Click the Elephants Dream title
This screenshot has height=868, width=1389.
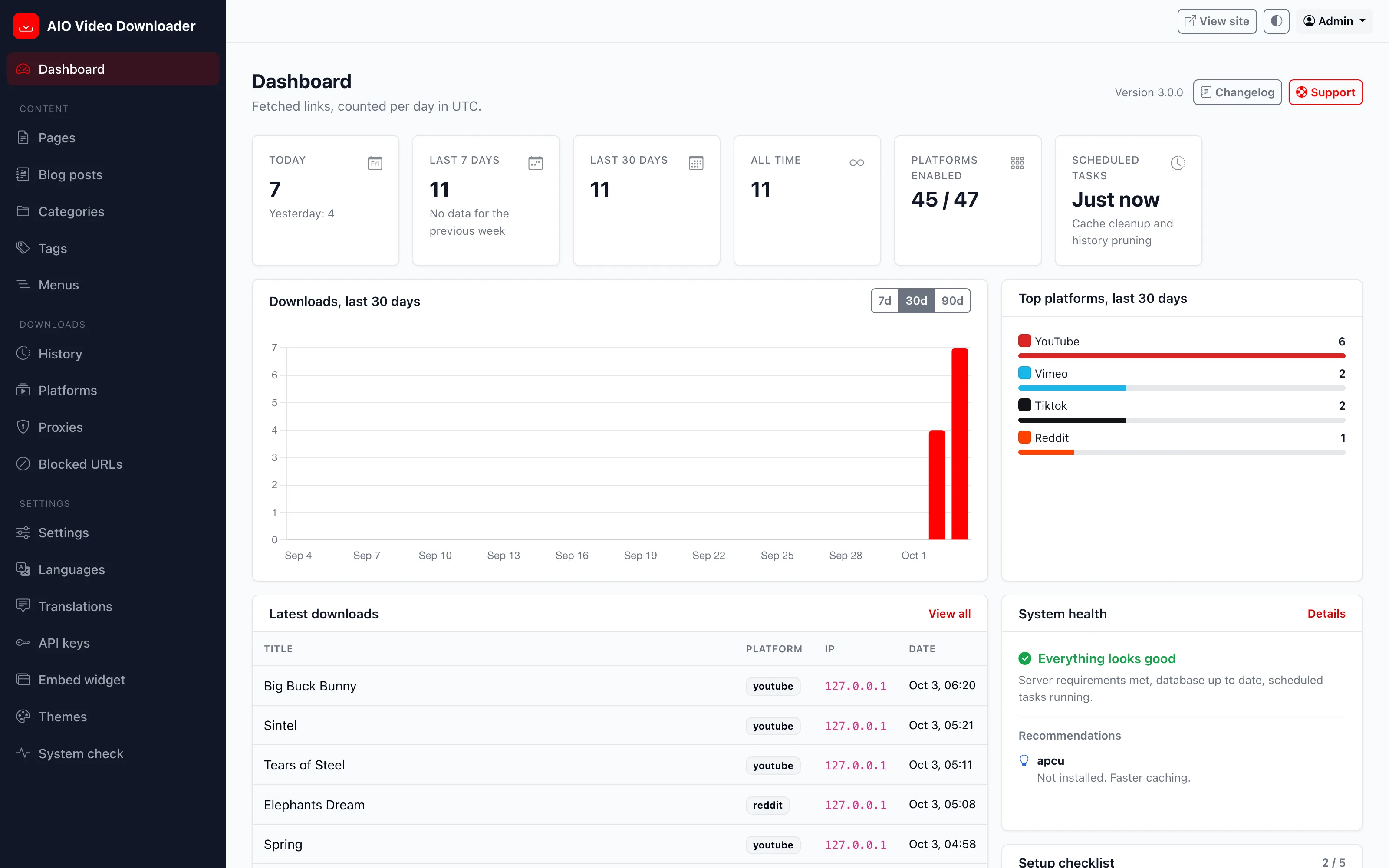(x=314, y=805)
